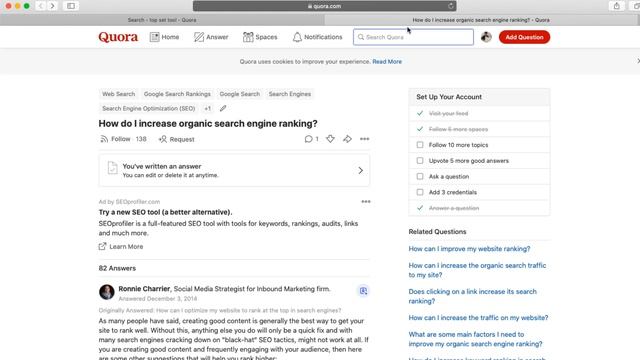Downvote the question
This screenshot has height=360, width=640.
pos(330,139)
